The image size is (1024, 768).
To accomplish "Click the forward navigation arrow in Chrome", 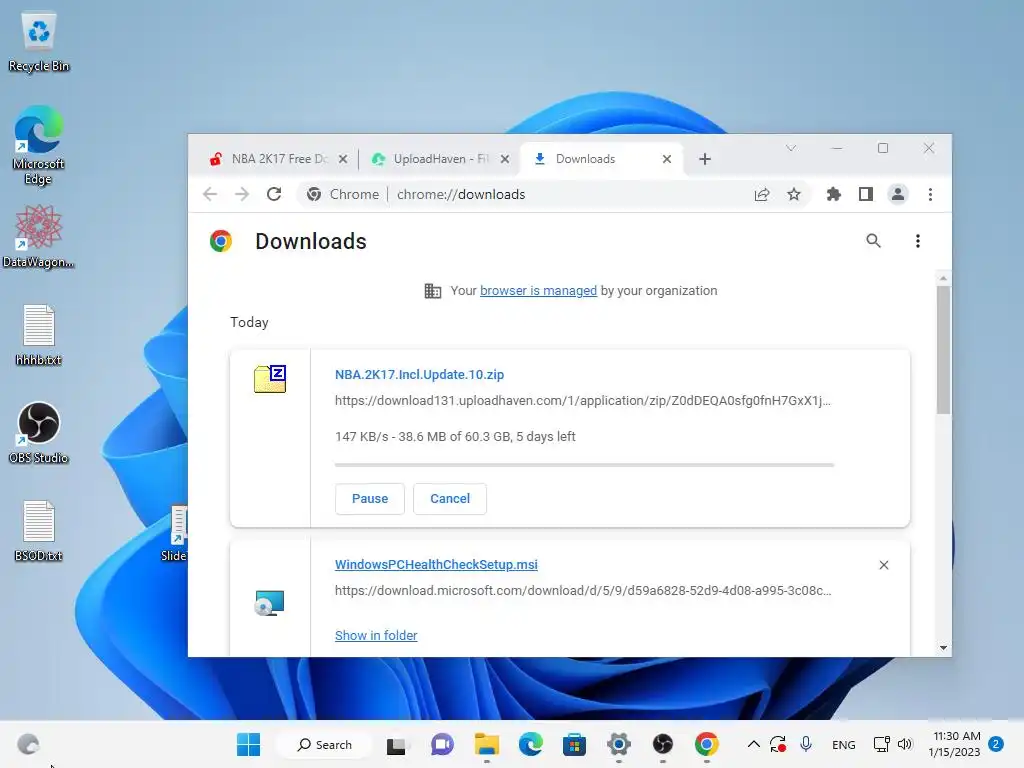I will [x=242, y=194].
